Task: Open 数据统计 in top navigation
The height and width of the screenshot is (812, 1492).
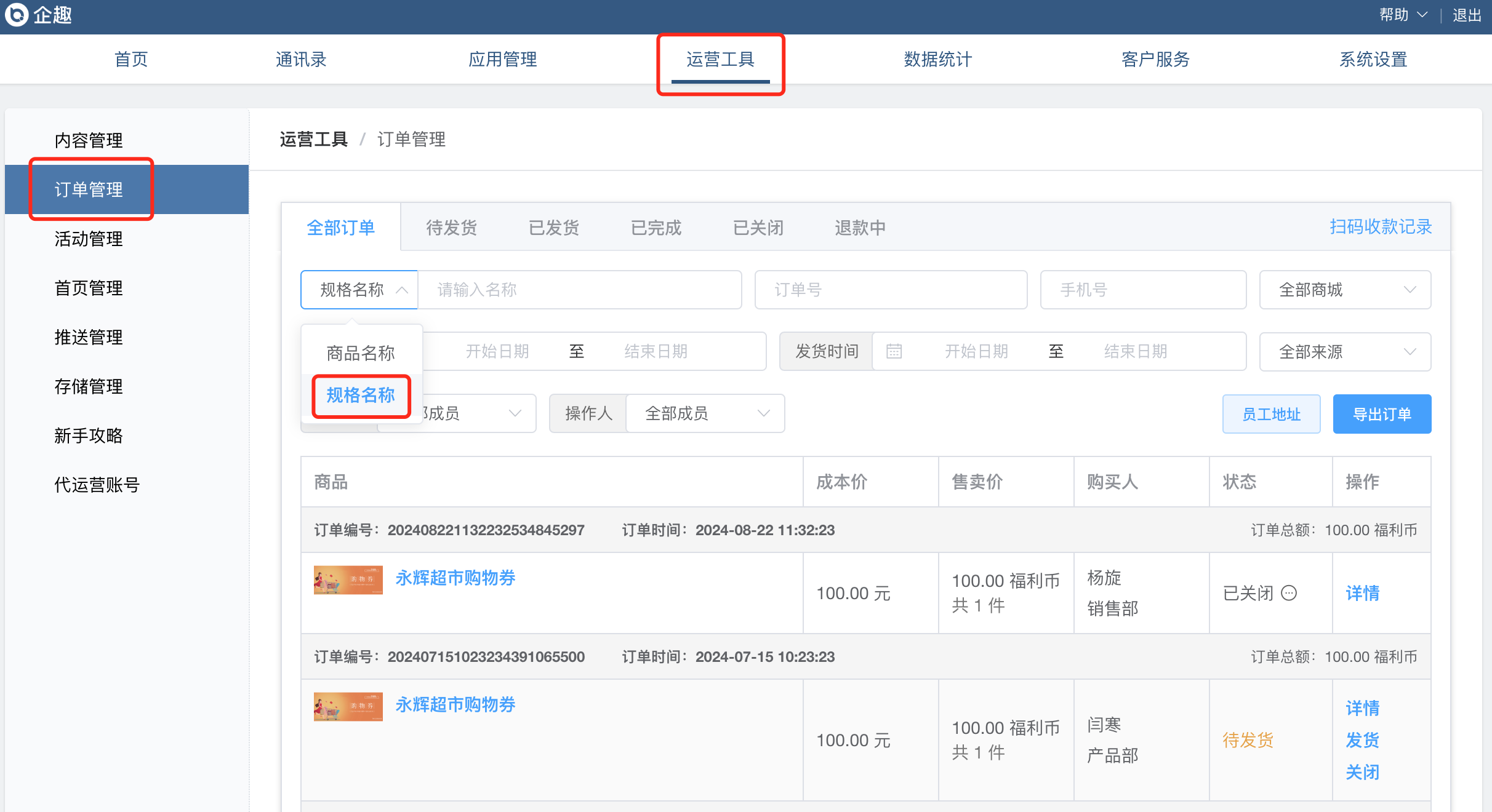Action: (x=937, y=60)
